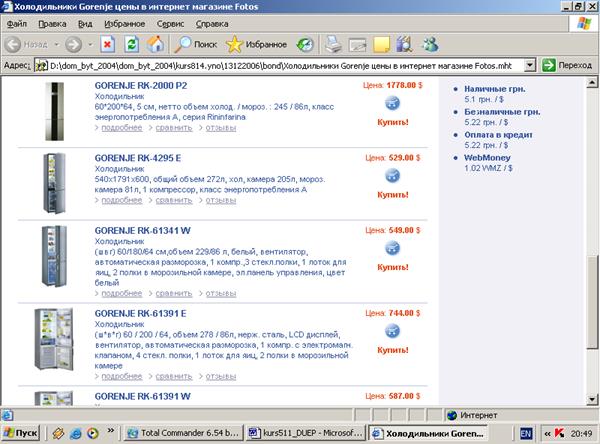This screenshot has height=444, width=600.
Task: Click cart icon for Gorenje RK-2000 P2
Action: pos(391,103)
